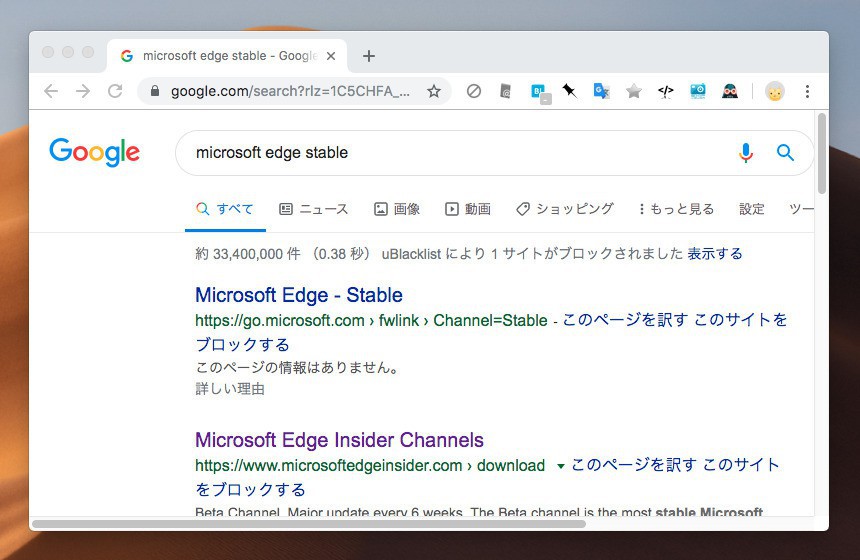Click the code brackets extension icon
The width and height of the screenshot is (860, 560).
pos(665,91)
